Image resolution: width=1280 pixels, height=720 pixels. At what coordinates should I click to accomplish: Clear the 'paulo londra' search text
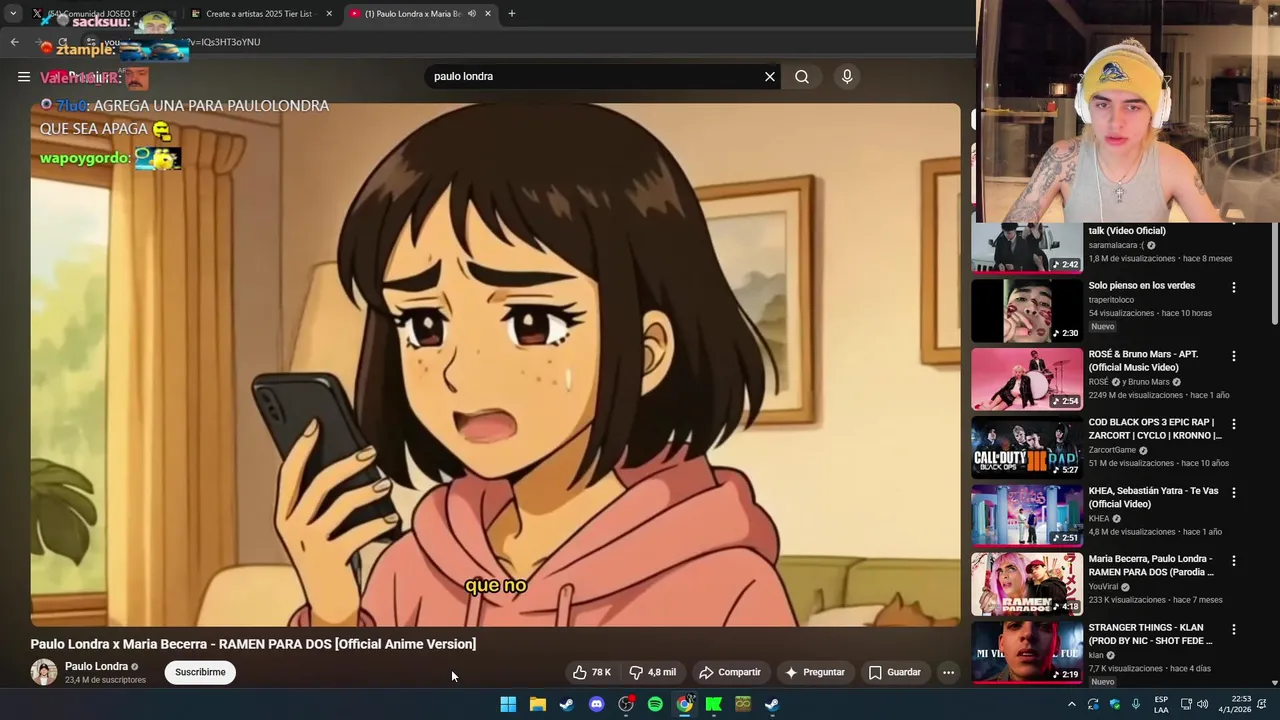(770, 76)
